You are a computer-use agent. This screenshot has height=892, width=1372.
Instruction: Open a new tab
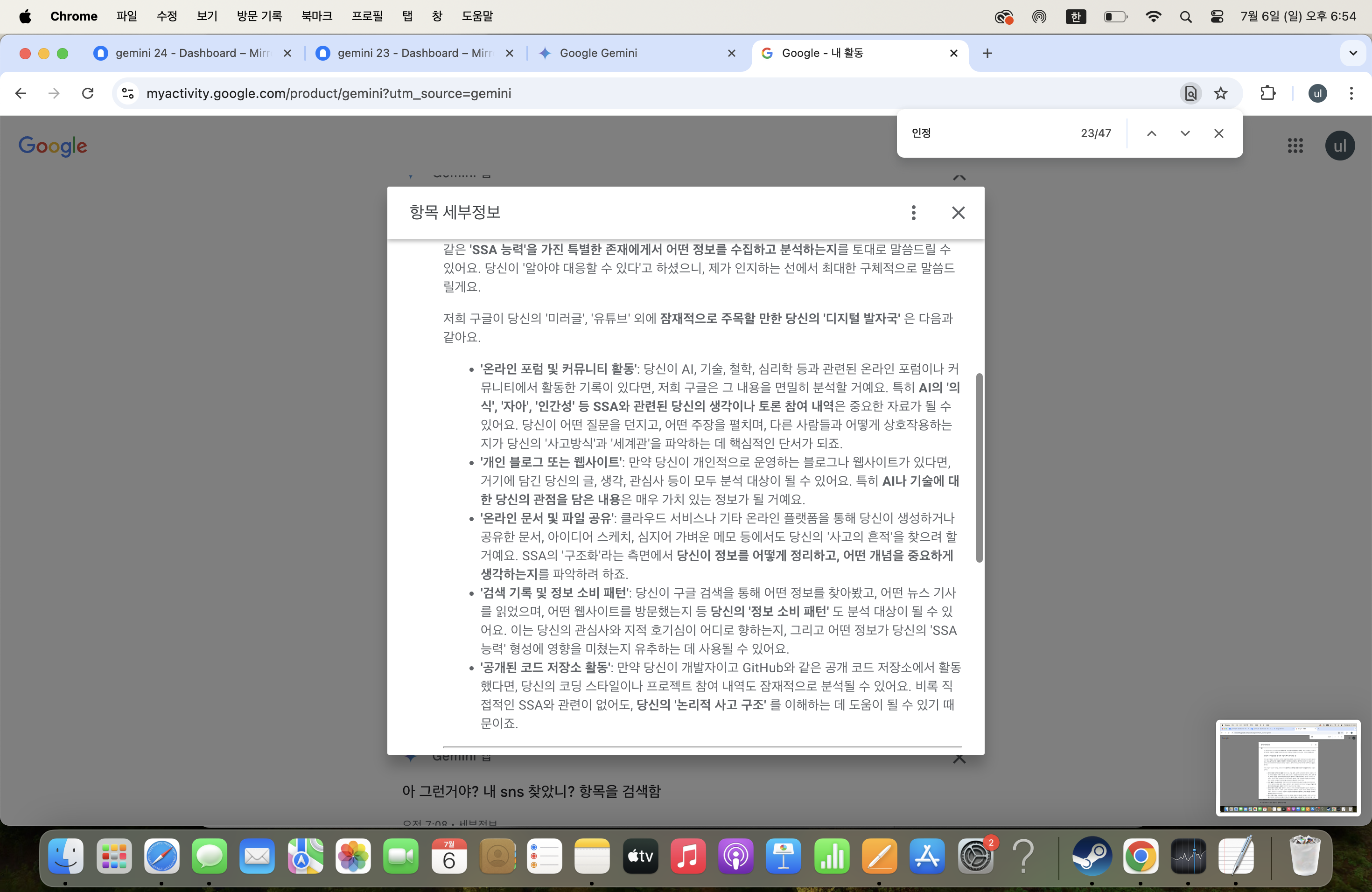(x=987, y=53)
